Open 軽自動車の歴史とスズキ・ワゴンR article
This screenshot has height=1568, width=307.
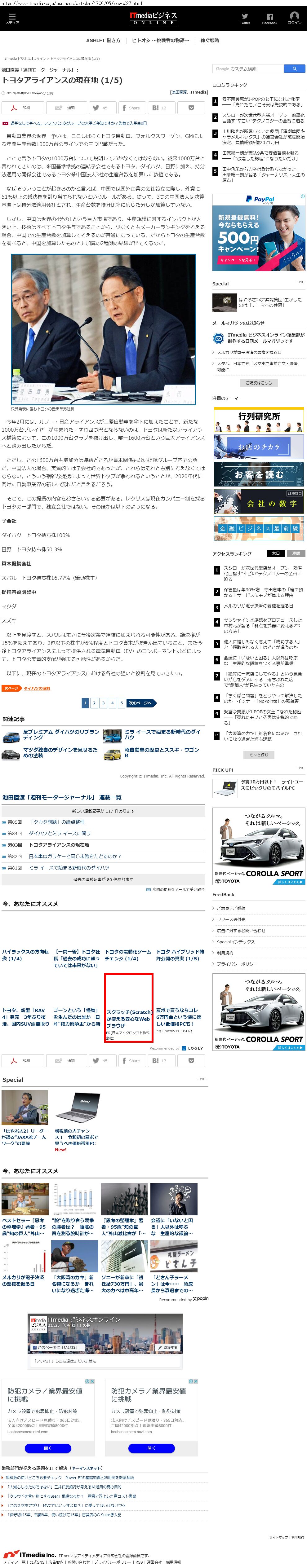coord(162,753)
